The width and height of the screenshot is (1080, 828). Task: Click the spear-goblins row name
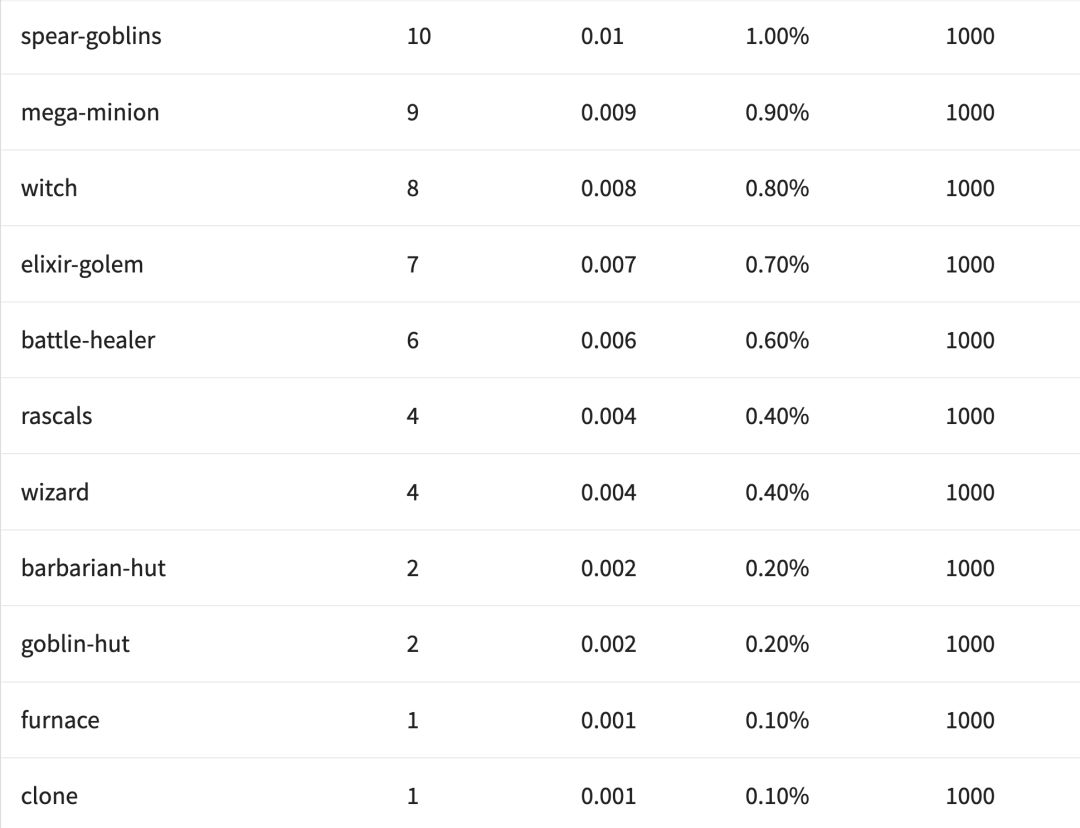pyautogui.click(x=91, y=37)
